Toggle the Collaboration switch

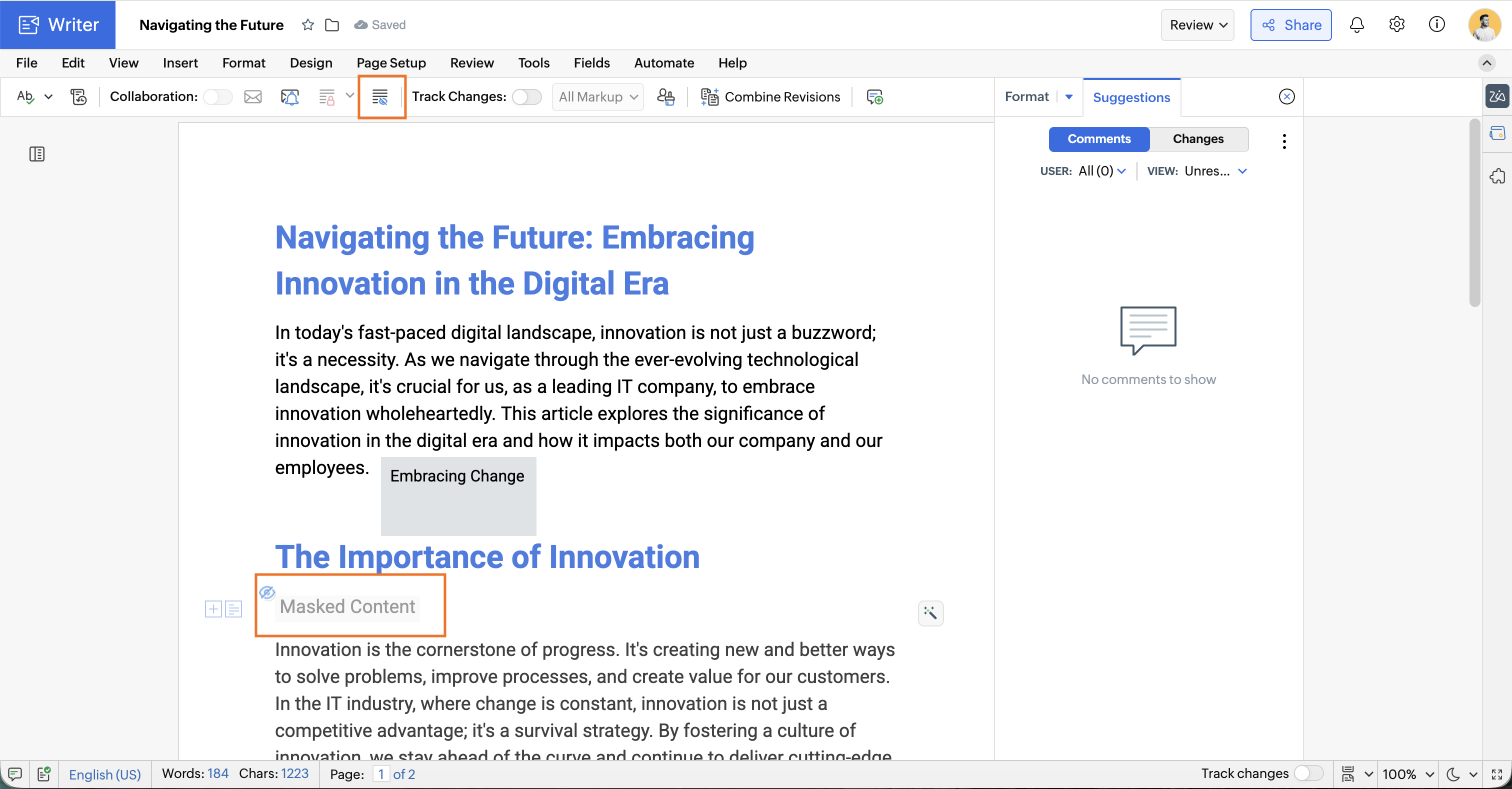218,97
